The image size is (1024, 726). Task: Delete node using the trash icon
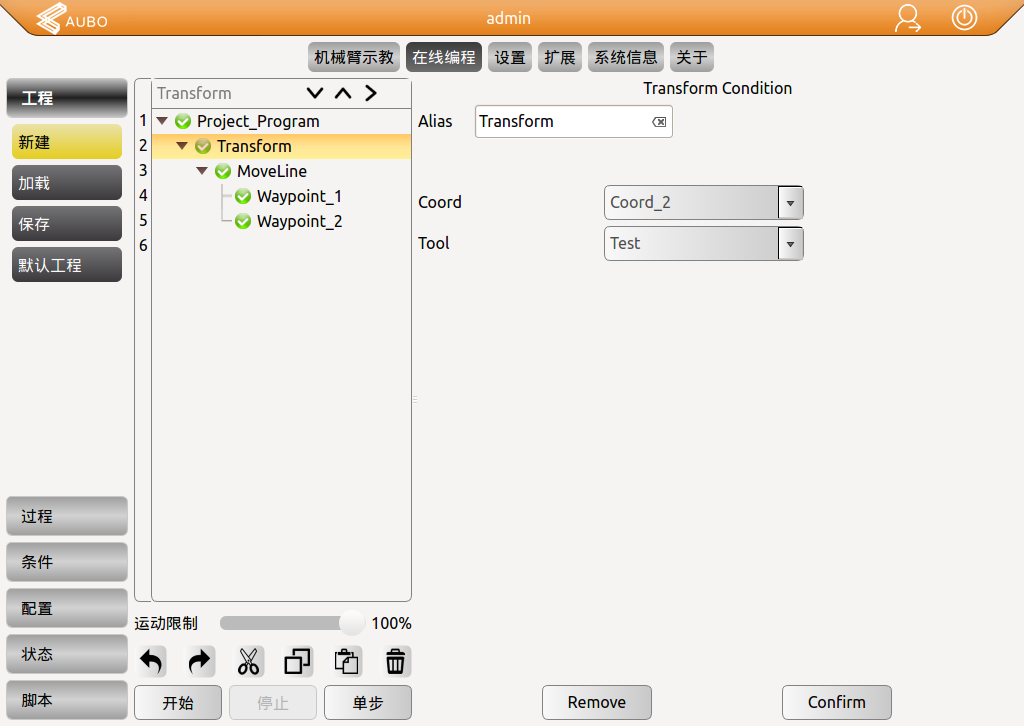pos(396,661)
